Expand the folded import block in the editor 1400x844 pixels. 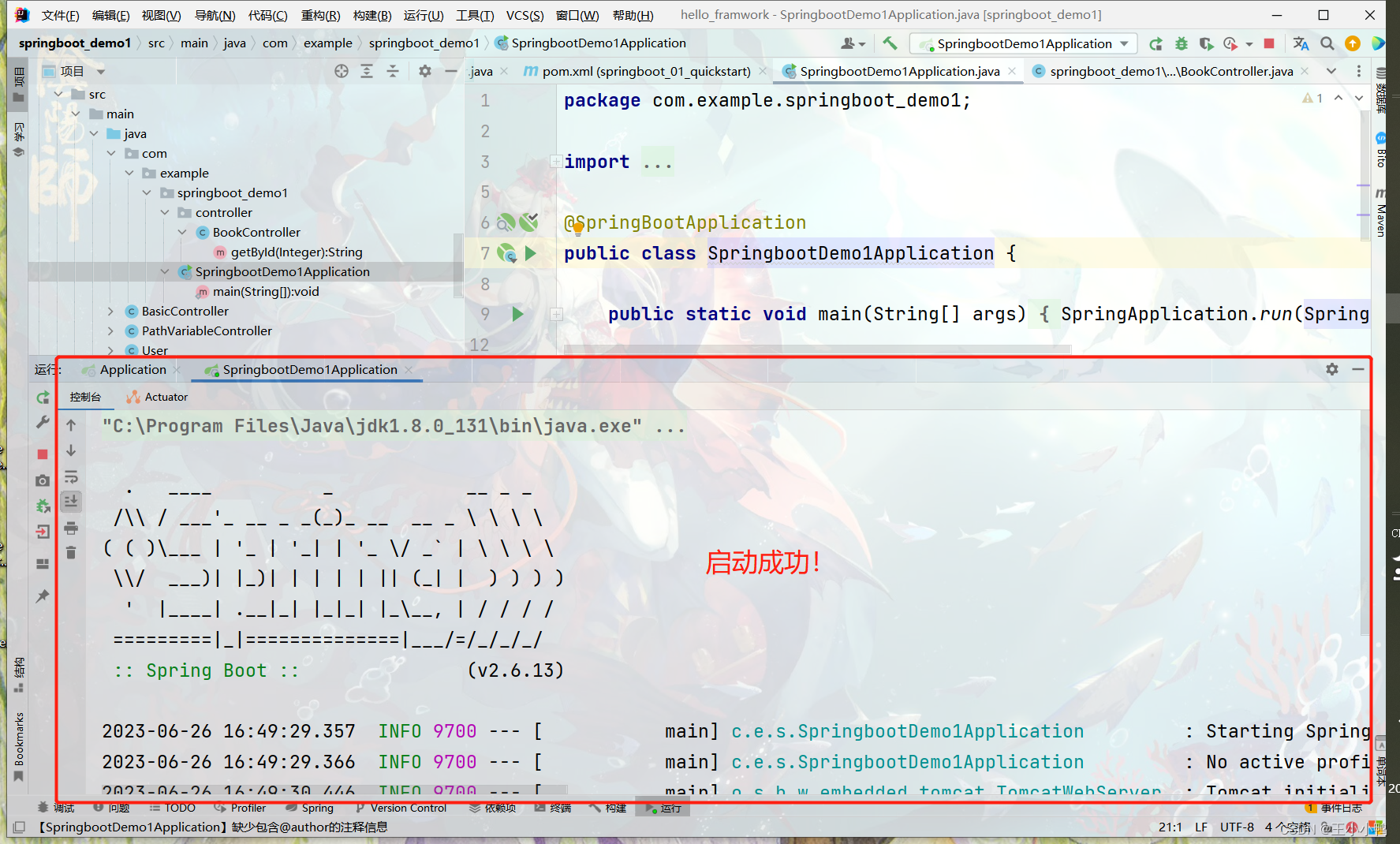pos(556,162)
